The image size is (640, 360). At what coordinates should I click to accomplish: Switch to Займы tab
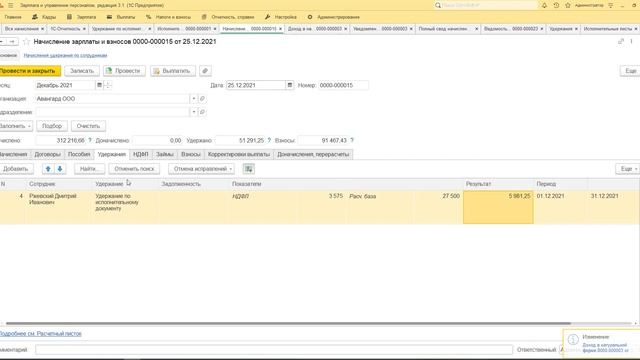165,154
